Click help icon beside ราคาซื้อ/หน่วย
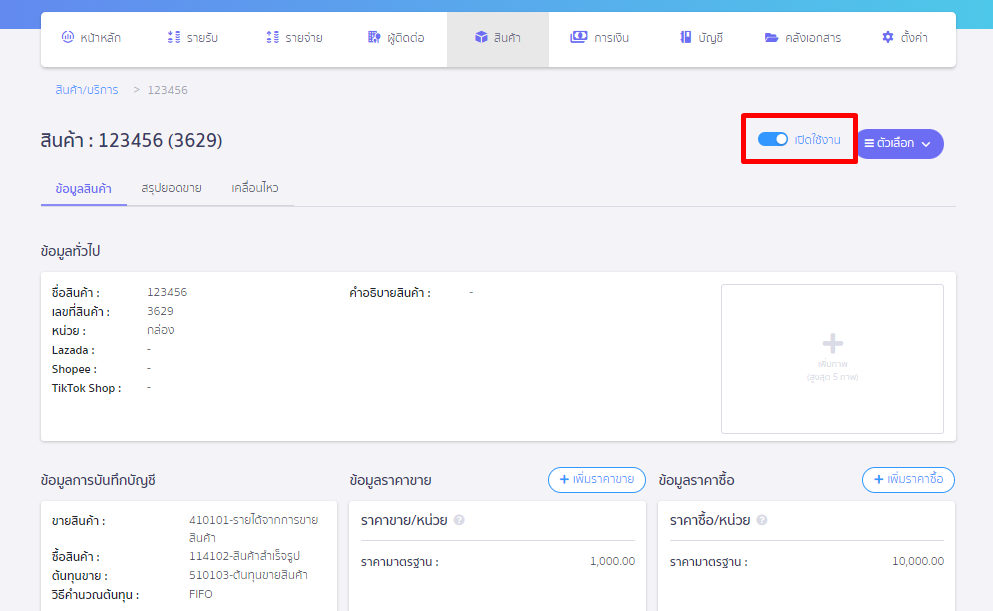This screenshot has height=611, width=993. (762, 520)
